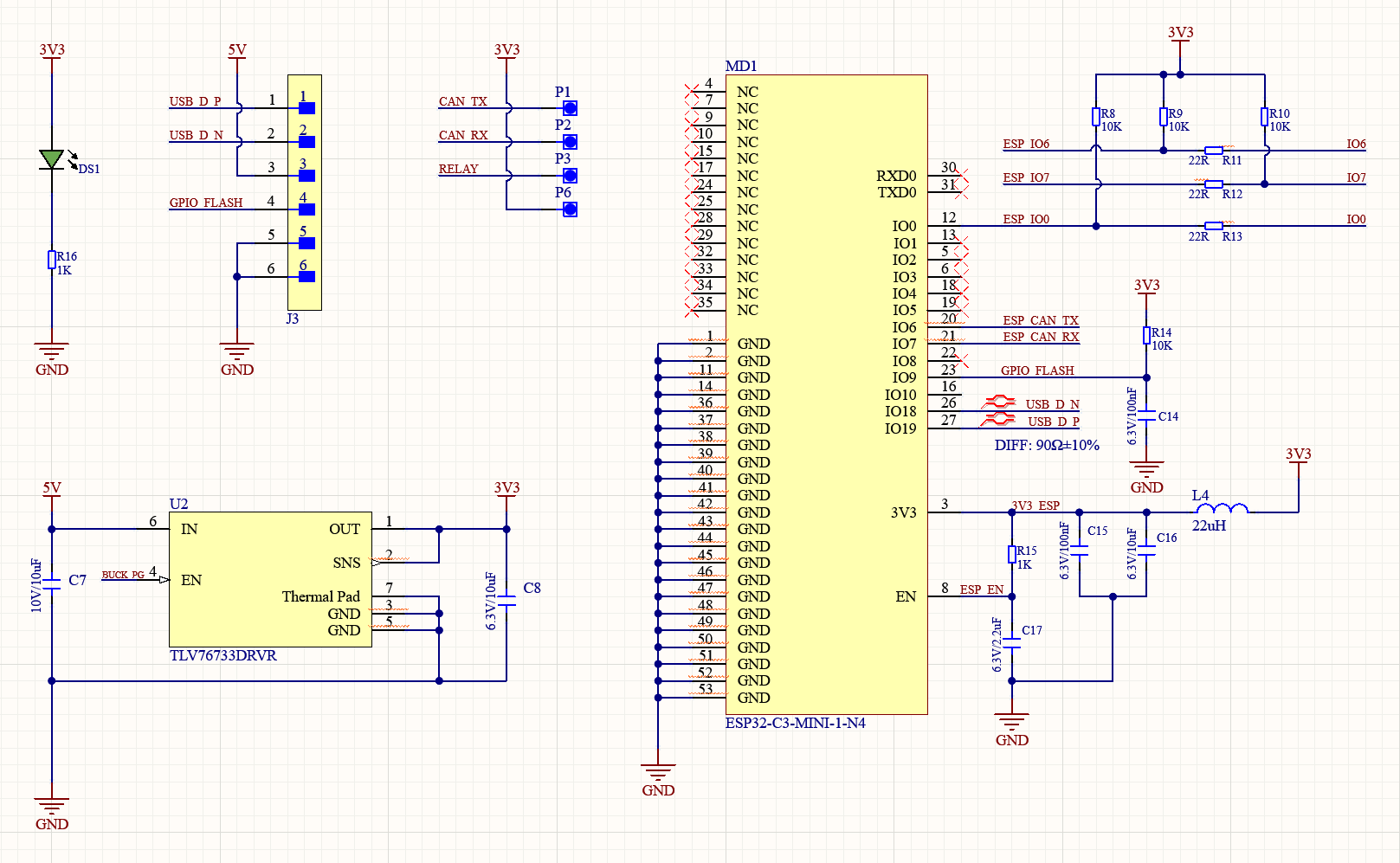Viewport: 1400px width, 863px height.
Task: Click the ESP32-C3-MINI-1-N4 part name
Action: coord(795,723)
